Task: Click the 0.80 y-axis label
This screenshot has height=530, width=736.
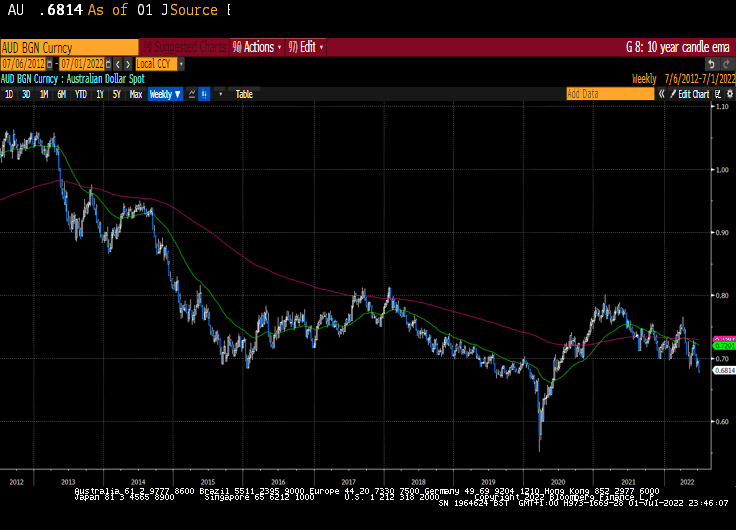Action: click(722, 296)
